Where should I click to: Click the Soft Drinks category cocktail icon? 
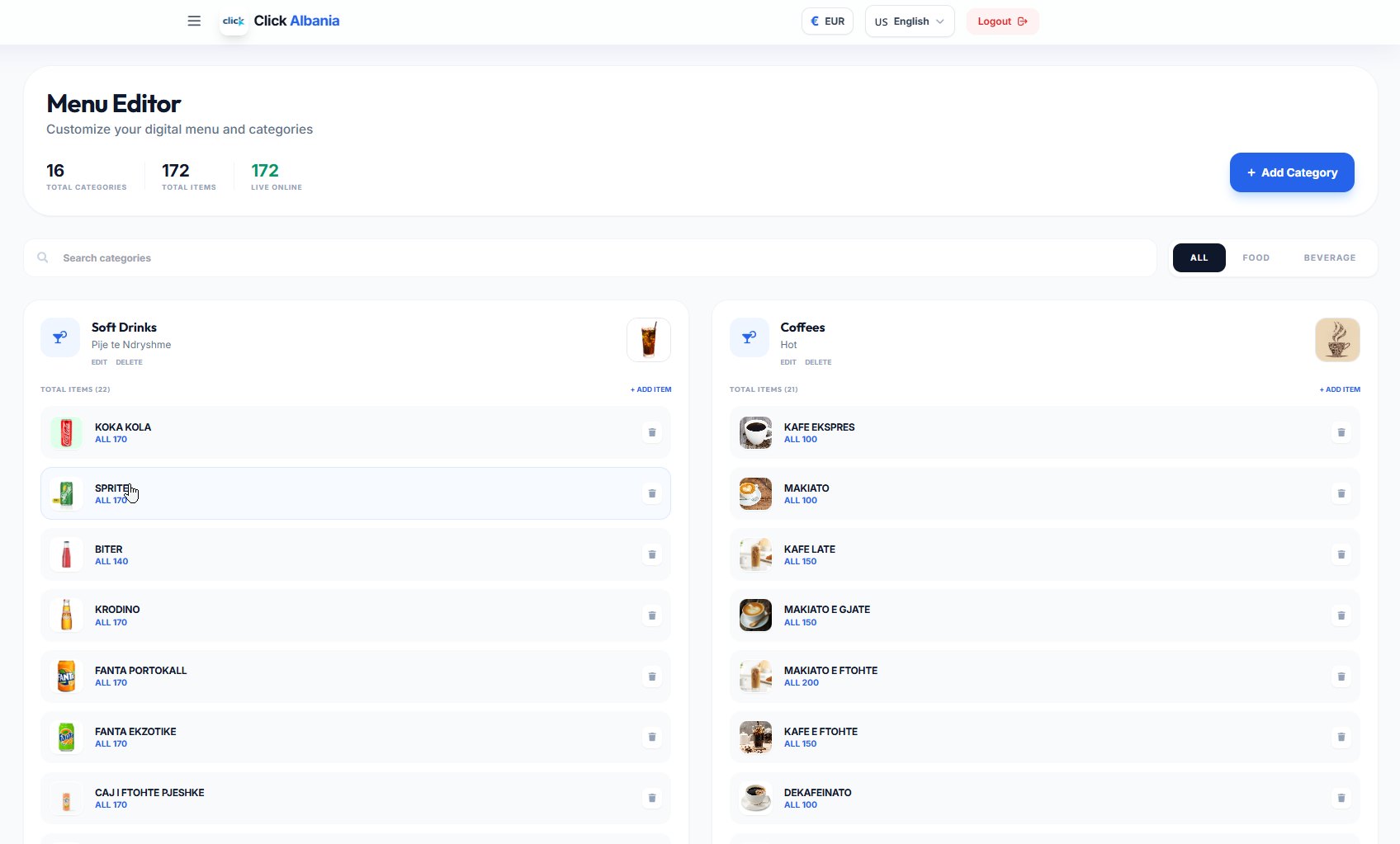60,337
